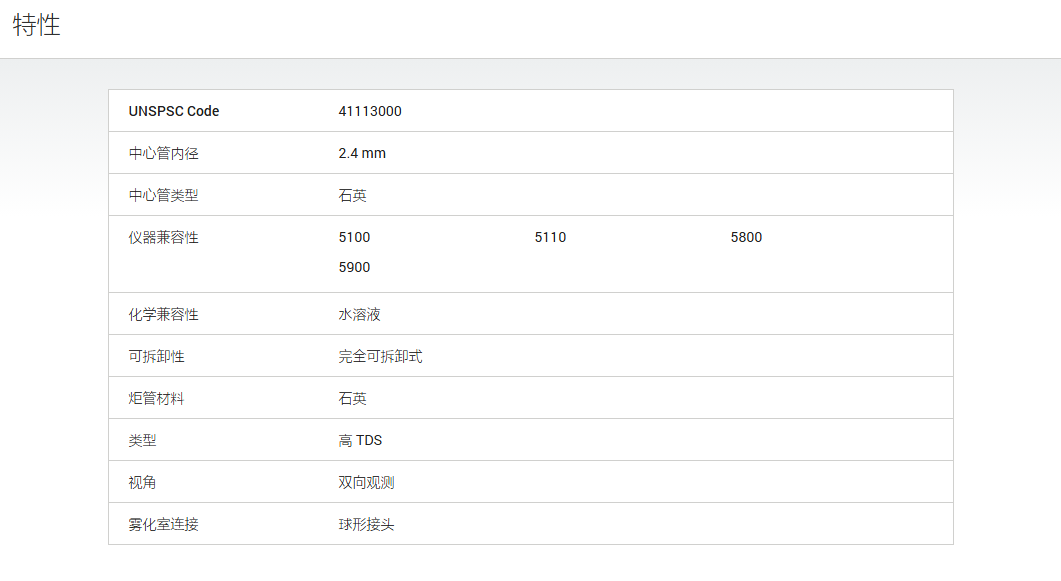1061x581 pixels.
Task: Select the value 41113000
Action: (x=370, y=111)
